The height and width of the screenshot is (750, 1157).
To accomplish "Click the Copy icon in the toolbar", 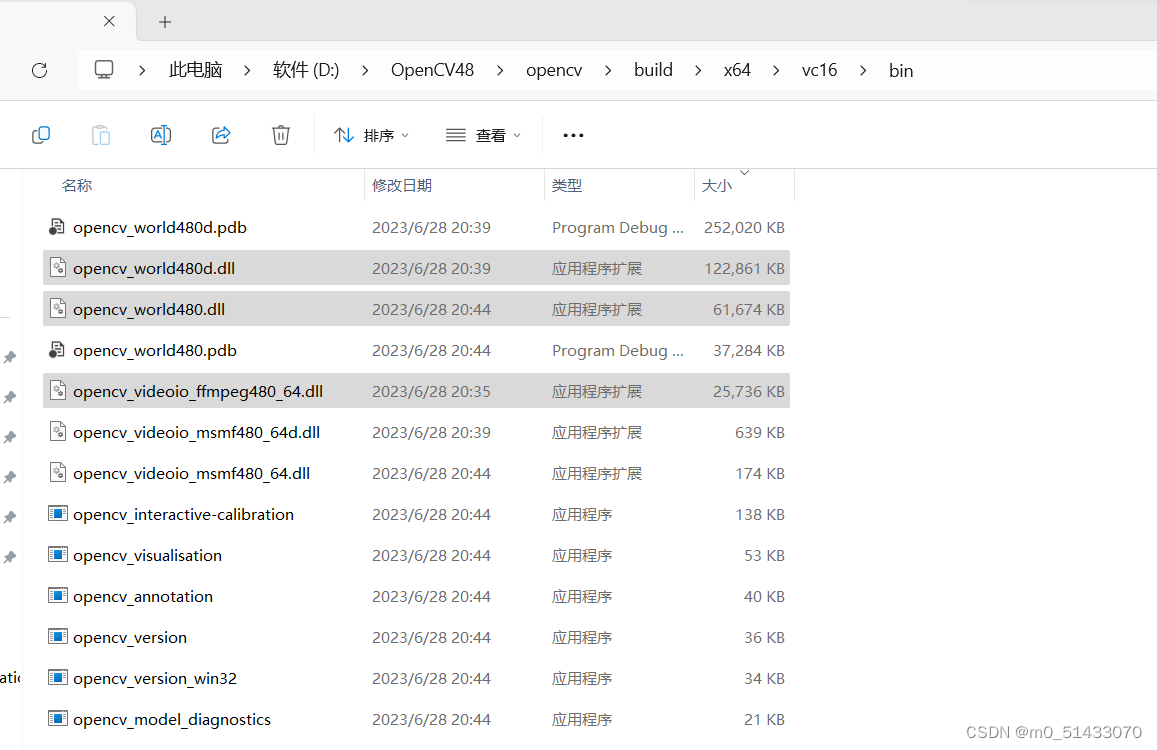I will tap(41, 135).
